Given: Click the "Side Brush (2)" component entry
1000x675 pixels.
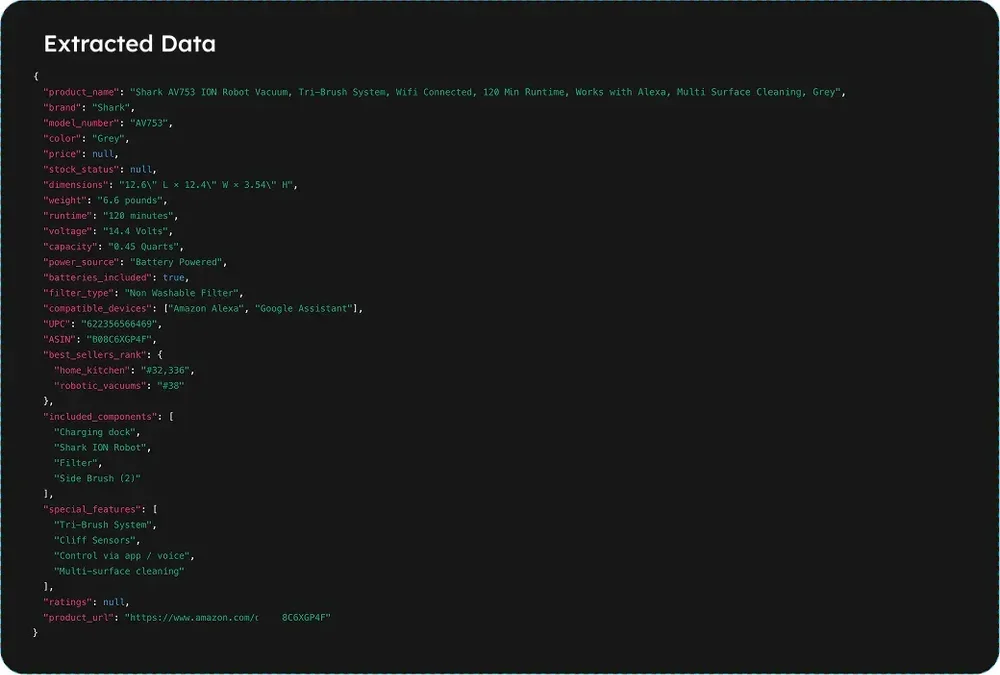Looking at the screenshot, I should pyautogui.click(x=98, y=478).
